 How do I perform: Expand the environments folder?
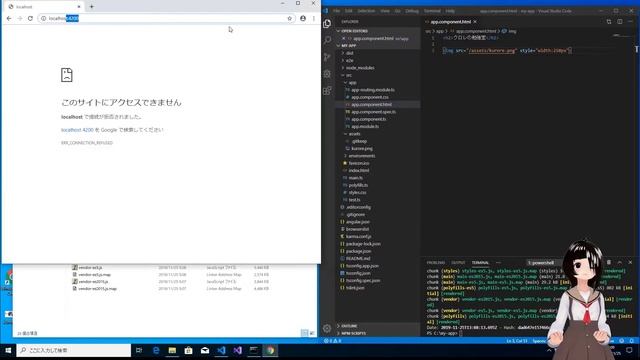[362, 156]
